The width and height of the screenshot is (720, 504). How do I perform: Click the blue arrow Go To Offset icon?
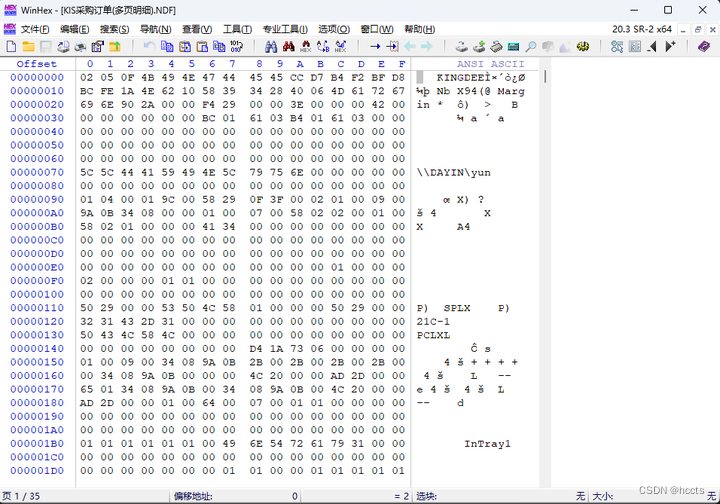pyautogui.click(x=375, y=46)
